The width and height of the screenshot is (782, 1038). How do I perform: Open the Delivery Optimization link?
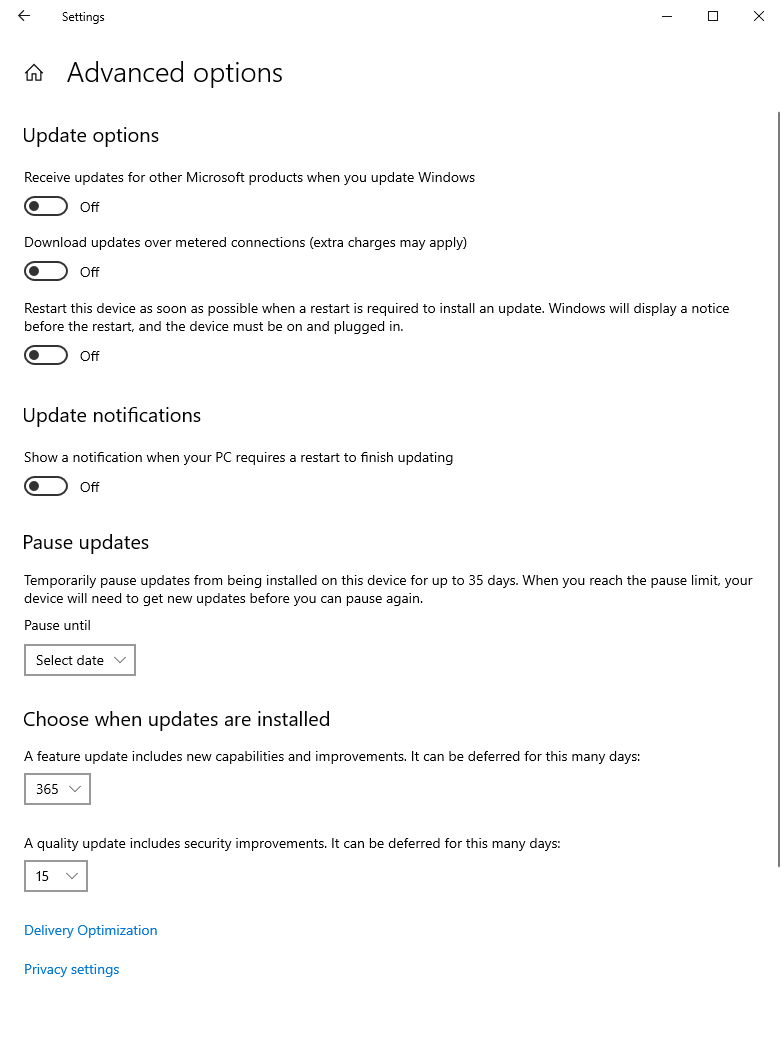click(91, 930)
